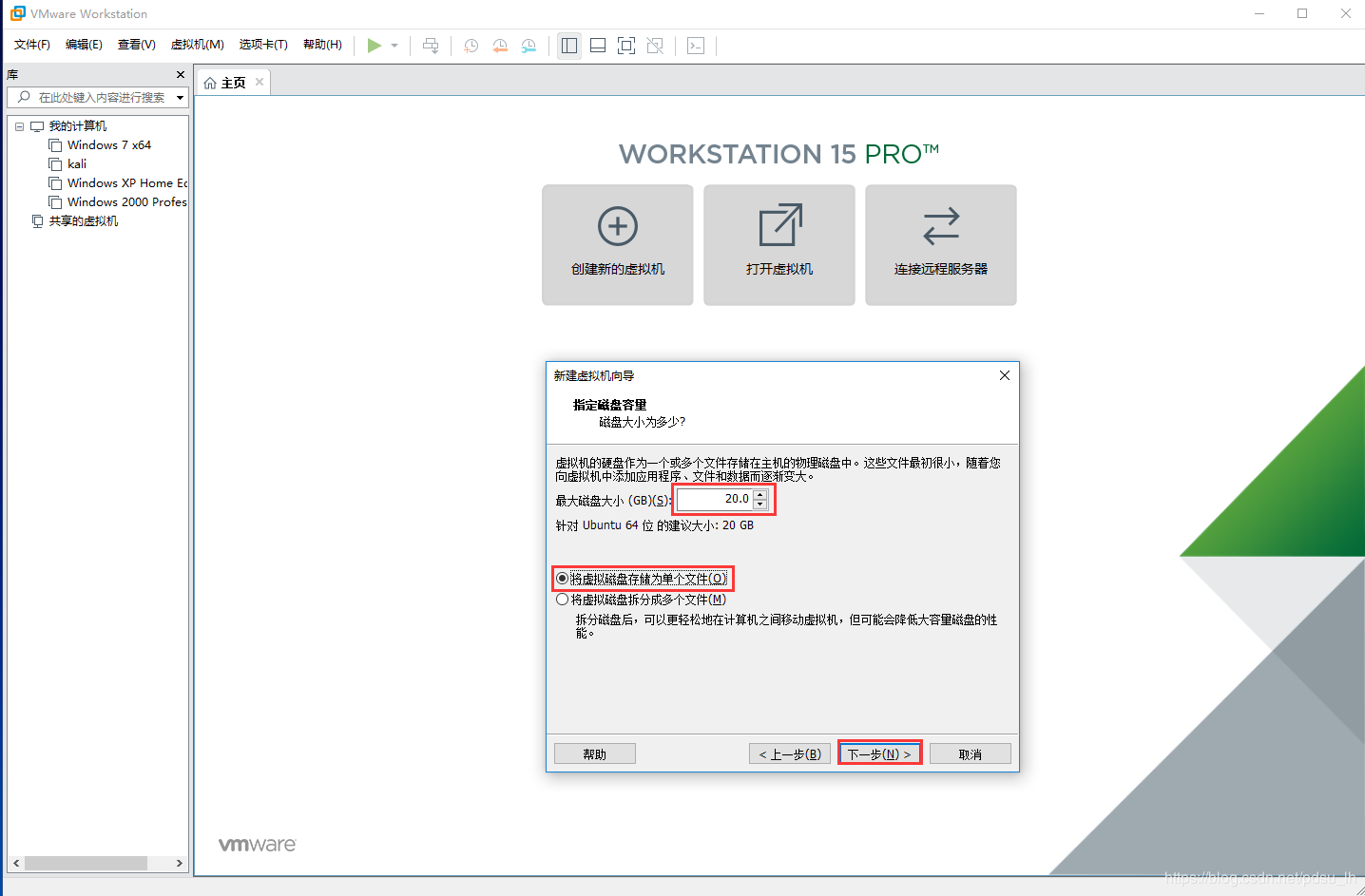The height and width of the screenshot is (896, 1365).
Task: Toggle the thumbnail bar view icon
Action: [x=598, y=46]
